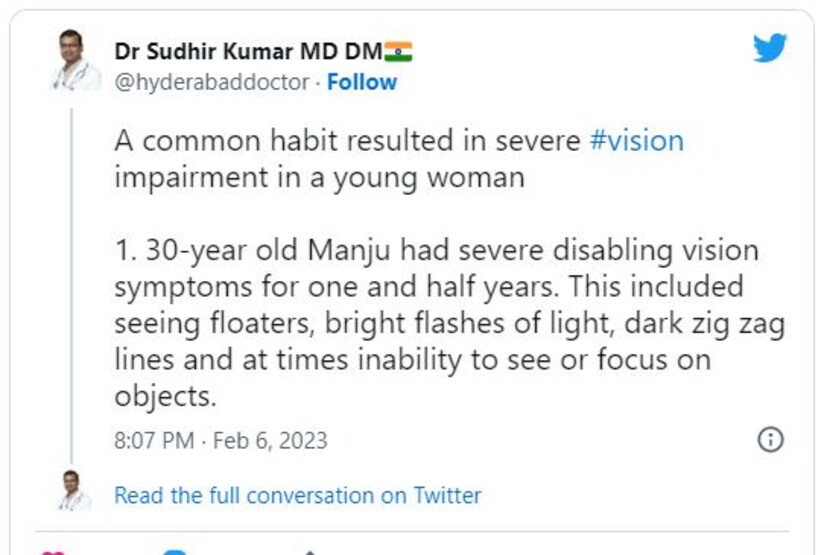Click the line 'impairment in a young woman'
Viewport: 827px width, 555px height.
(x=319, y=176)
